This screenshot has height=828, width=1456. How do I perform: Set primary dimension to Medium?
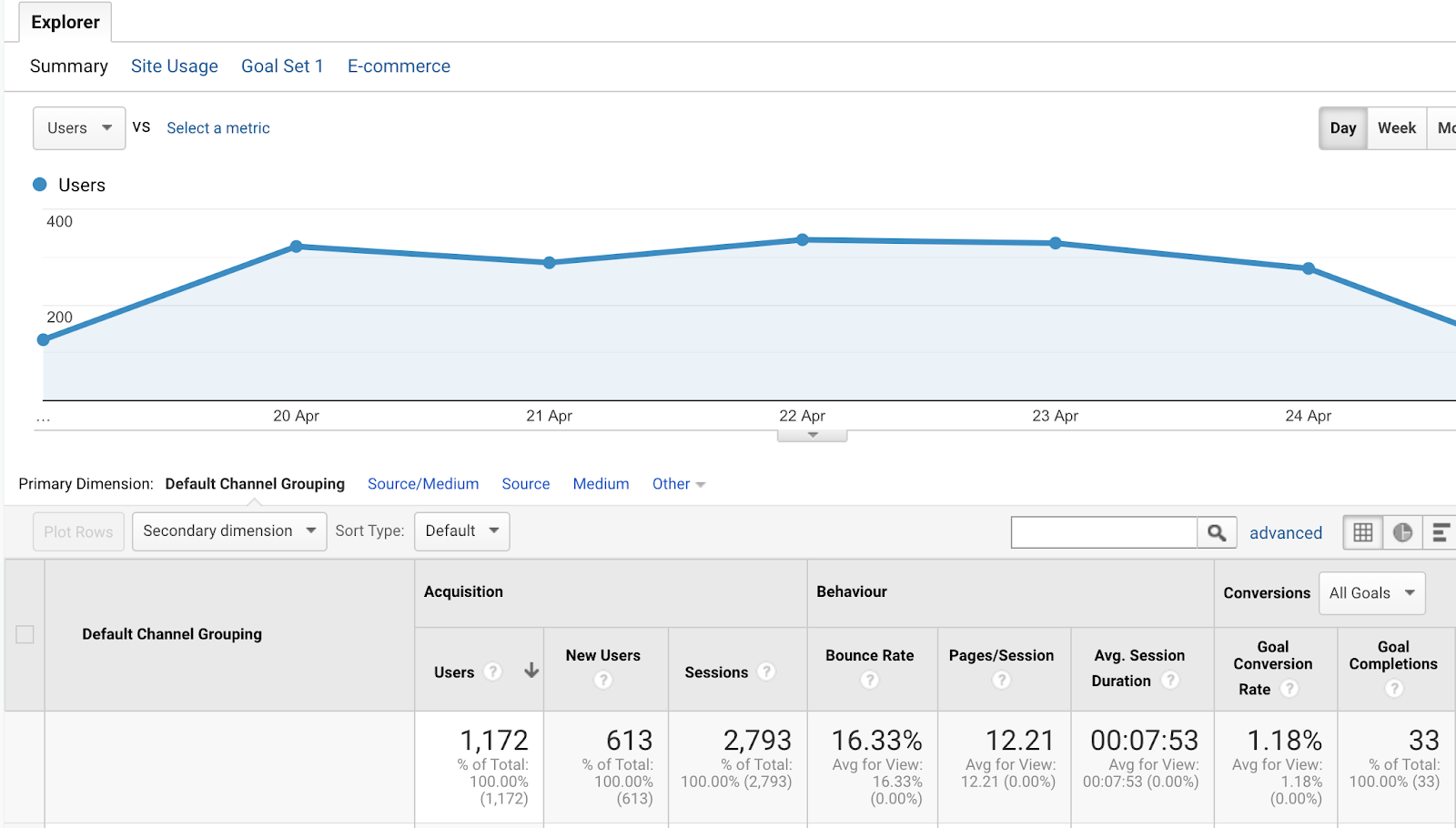click(x=602, y=484)
